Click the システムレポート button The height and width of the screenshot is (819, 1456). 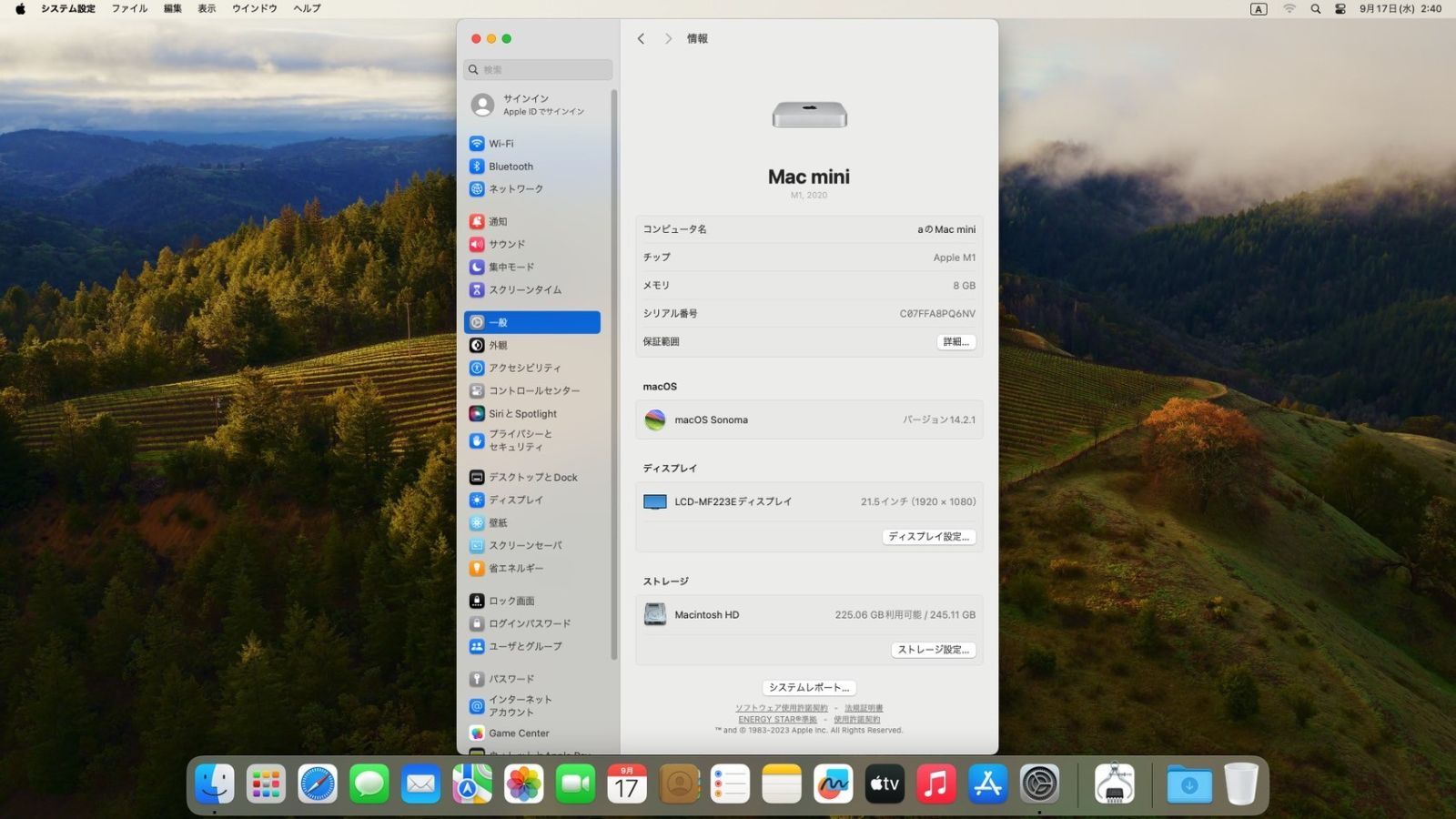[x=808, y=688]
